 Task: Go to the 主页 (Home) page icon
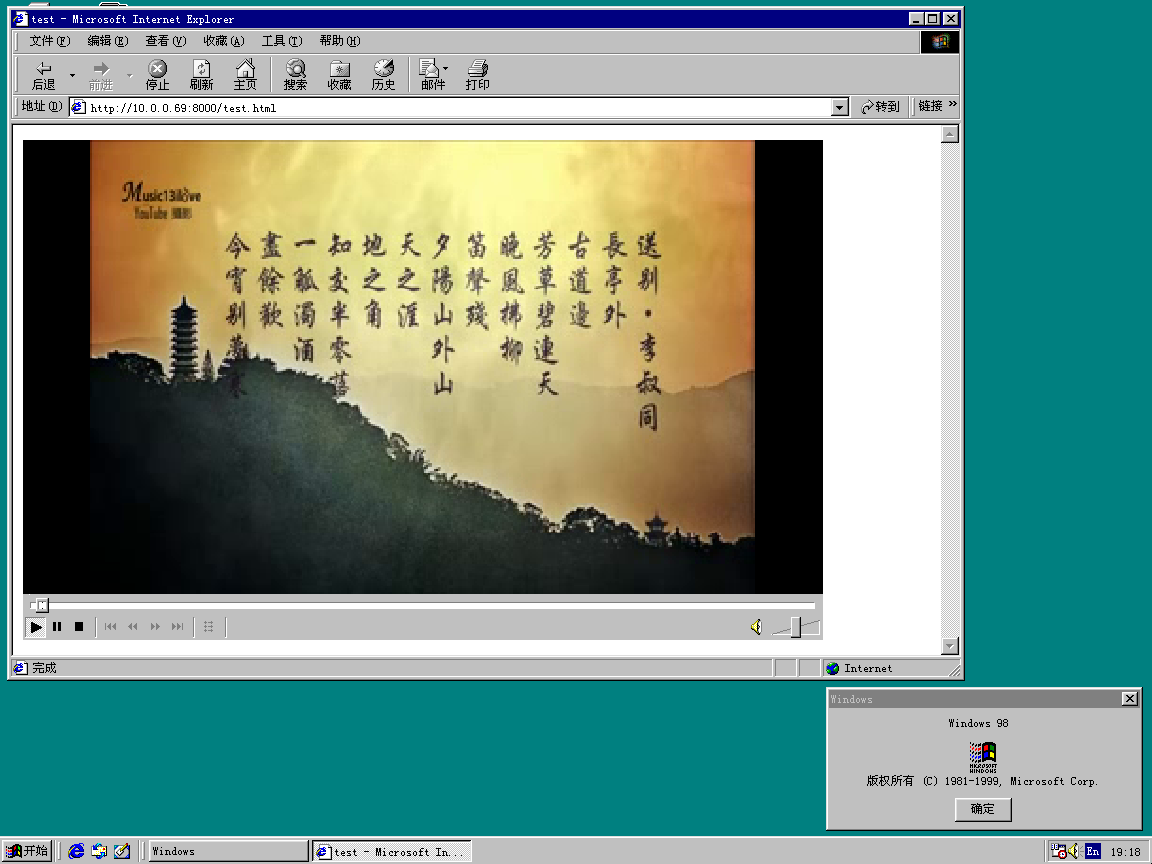pos(245,74)
